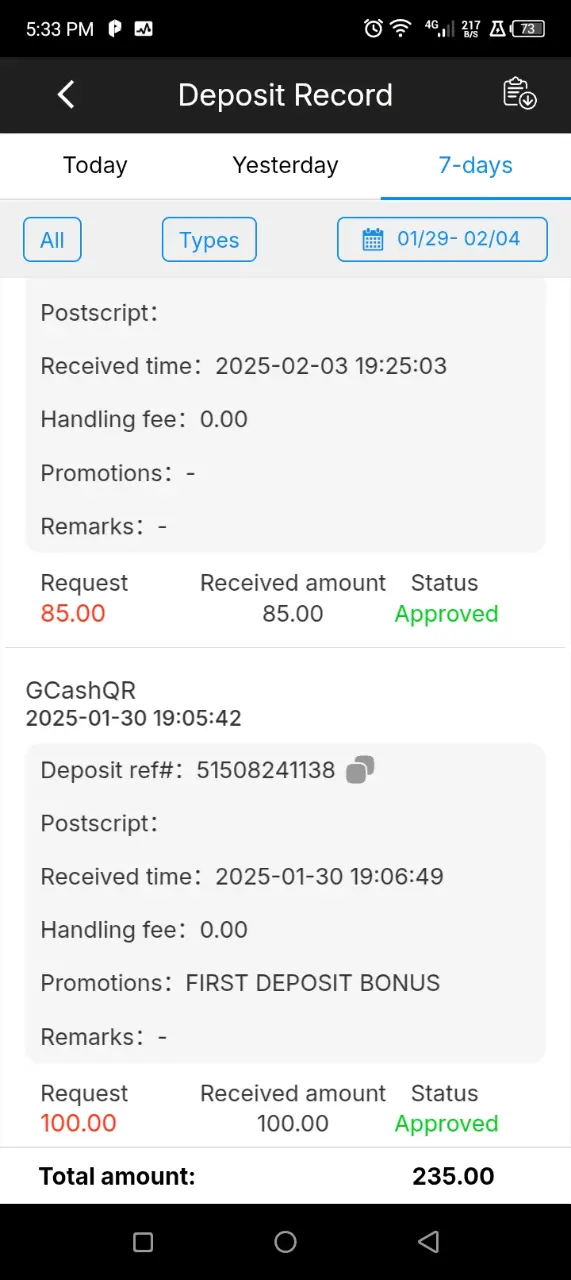Open the export record clipboard icon
571x1280 pixels.
click(519, 93)
